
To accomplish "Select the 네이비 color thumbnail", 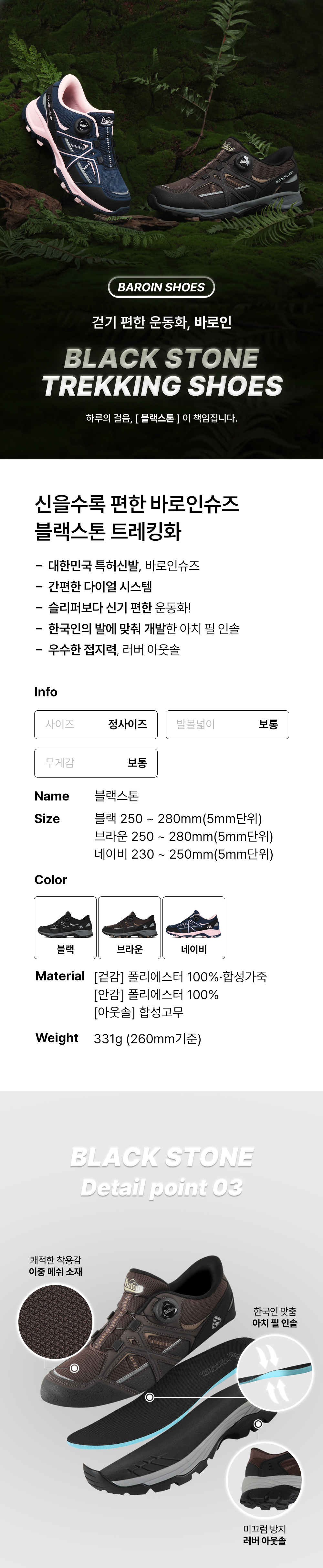I will coord(193,927).
